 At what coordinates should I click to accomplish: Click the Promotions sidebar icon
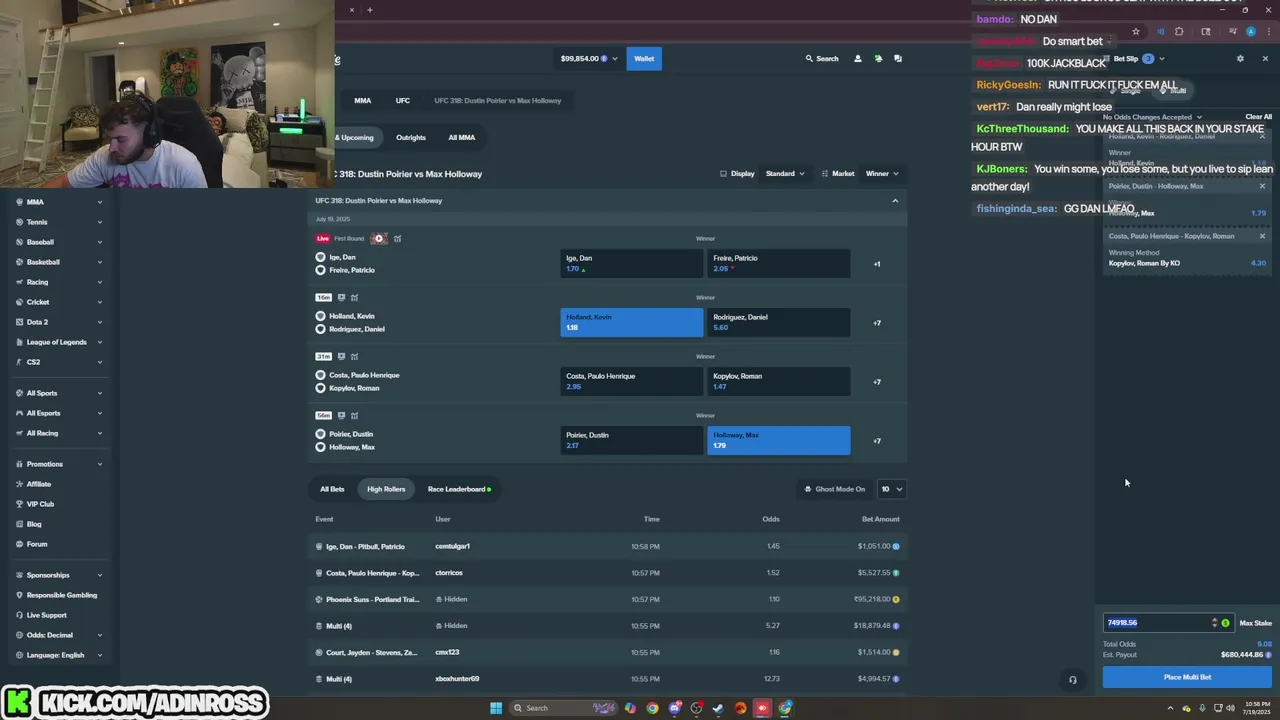coord(19,464)
